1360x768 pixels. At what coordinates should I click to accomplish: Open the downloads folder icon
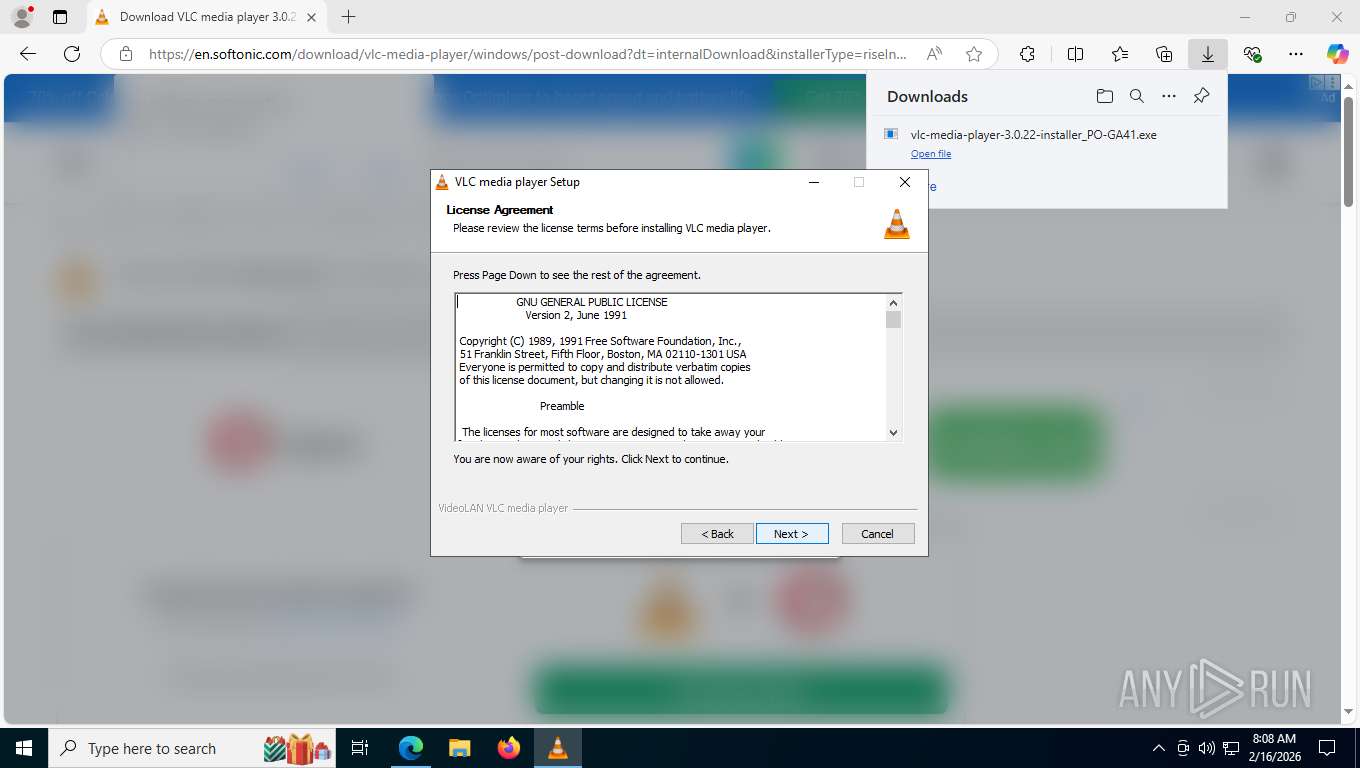tap(1104, 96)
